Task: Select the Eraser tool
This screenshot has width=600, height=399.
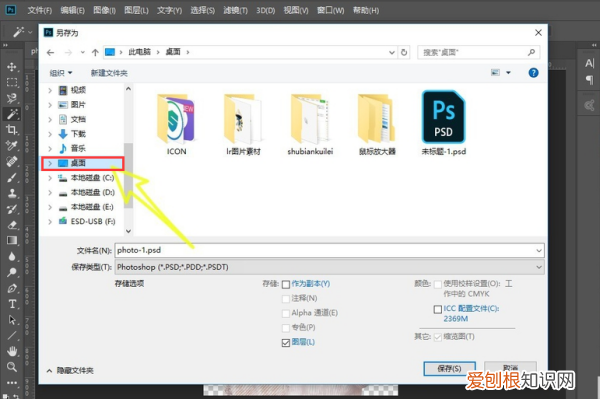Action: click(x=12, y=225)
